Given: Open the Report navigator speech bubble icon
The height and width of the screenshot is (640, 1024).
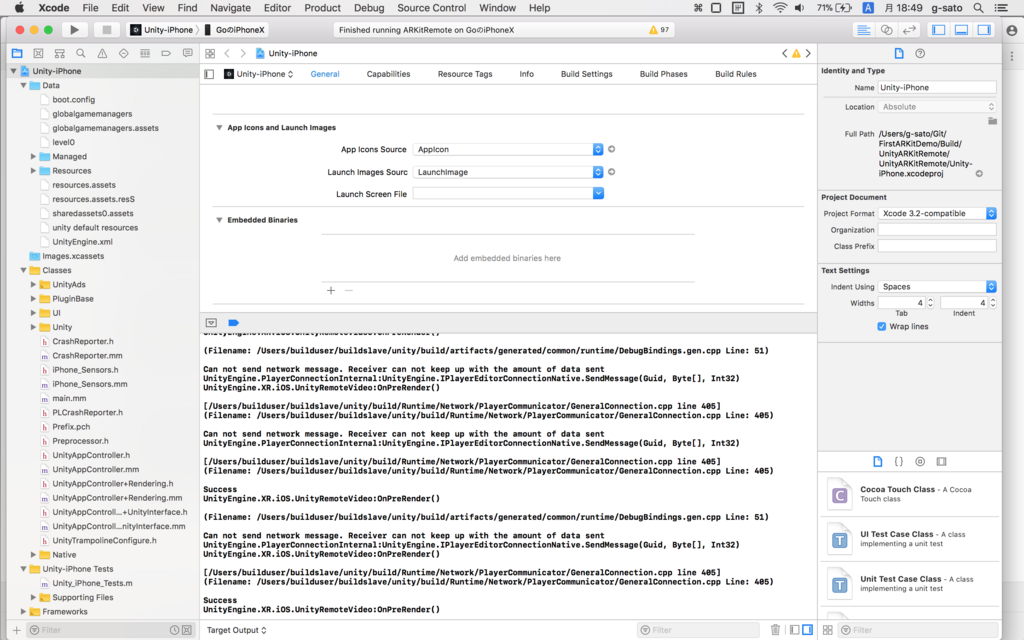Looking at the screenshot, I should 187,54.
